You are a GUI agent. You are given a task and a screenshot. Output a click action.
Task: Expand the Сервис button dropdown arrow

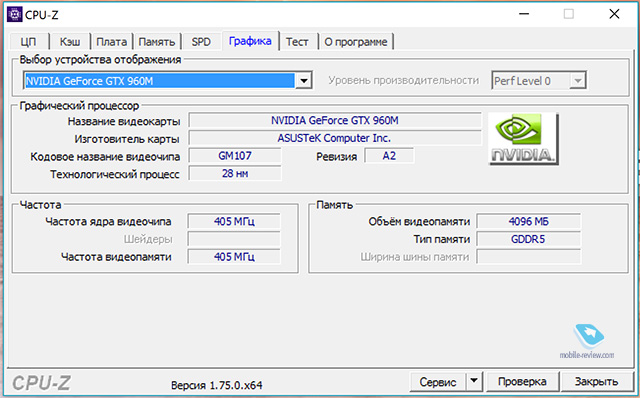click(x=474, y=381)
